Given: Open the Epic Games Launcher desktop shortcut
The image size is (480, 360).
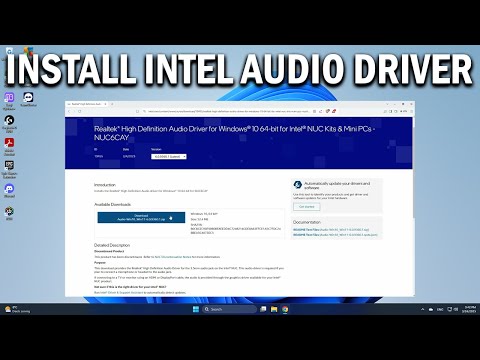Looking at the screenshot, I should click(9, 169).
